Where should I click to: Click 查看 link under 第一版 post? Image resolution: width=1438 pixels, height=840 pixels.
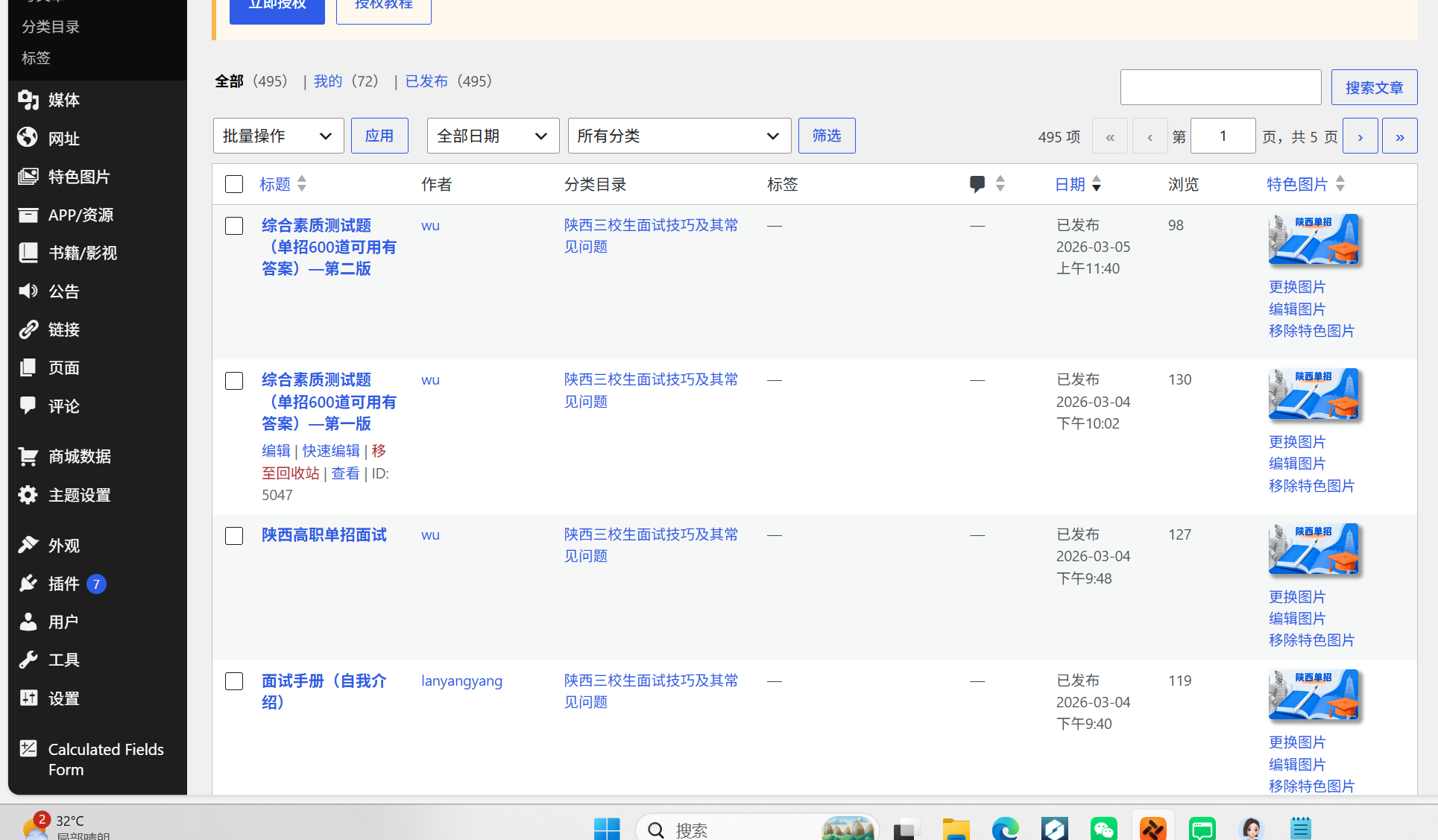(x=345, y=473)
